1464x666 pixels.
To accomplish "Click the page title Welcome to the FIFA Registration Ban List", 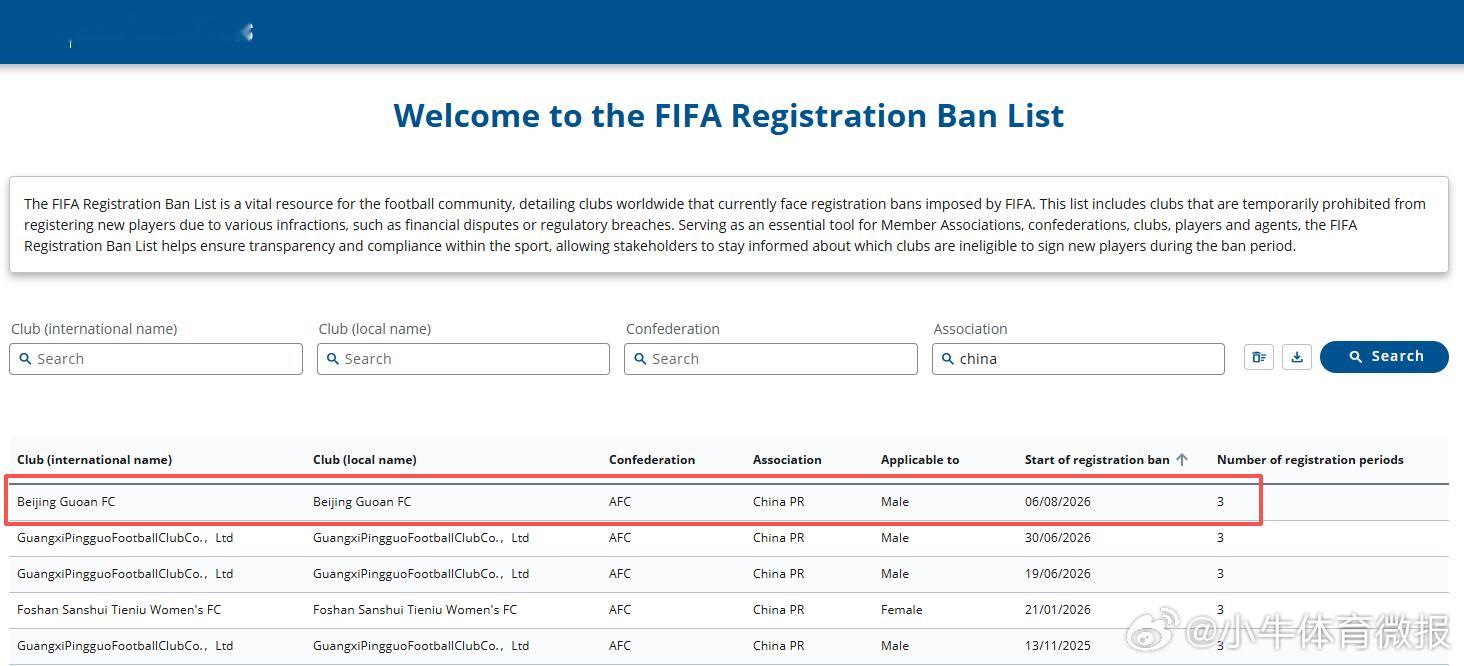I will (x=729, y=115).
